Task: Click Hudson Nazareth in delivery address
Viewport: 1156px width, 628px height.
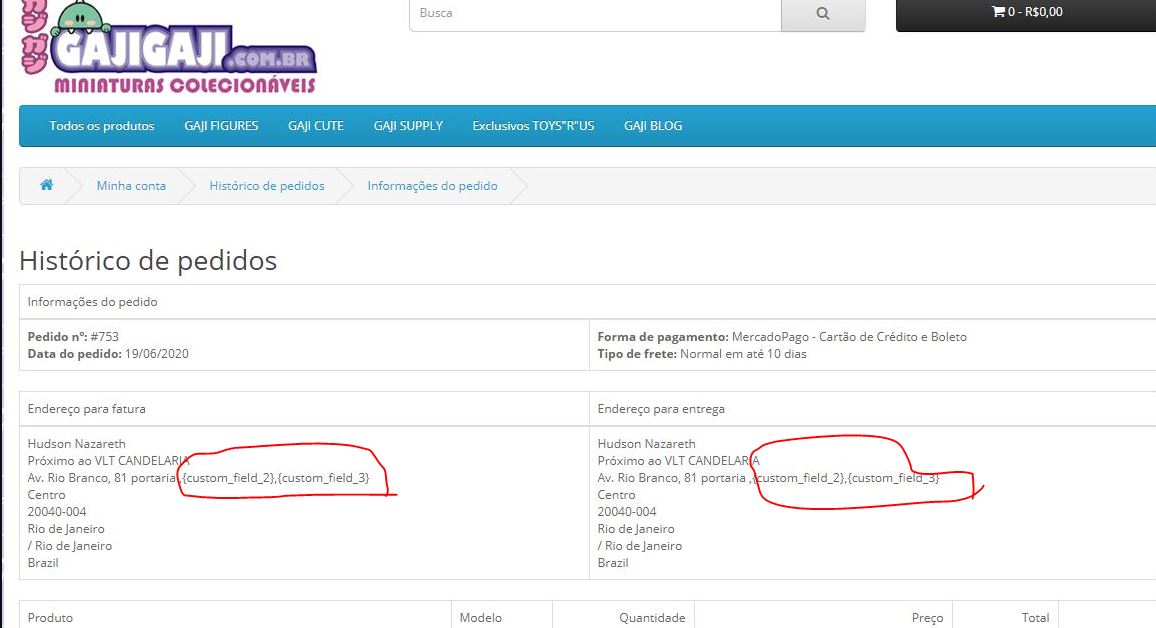Action: pos(647,444)
